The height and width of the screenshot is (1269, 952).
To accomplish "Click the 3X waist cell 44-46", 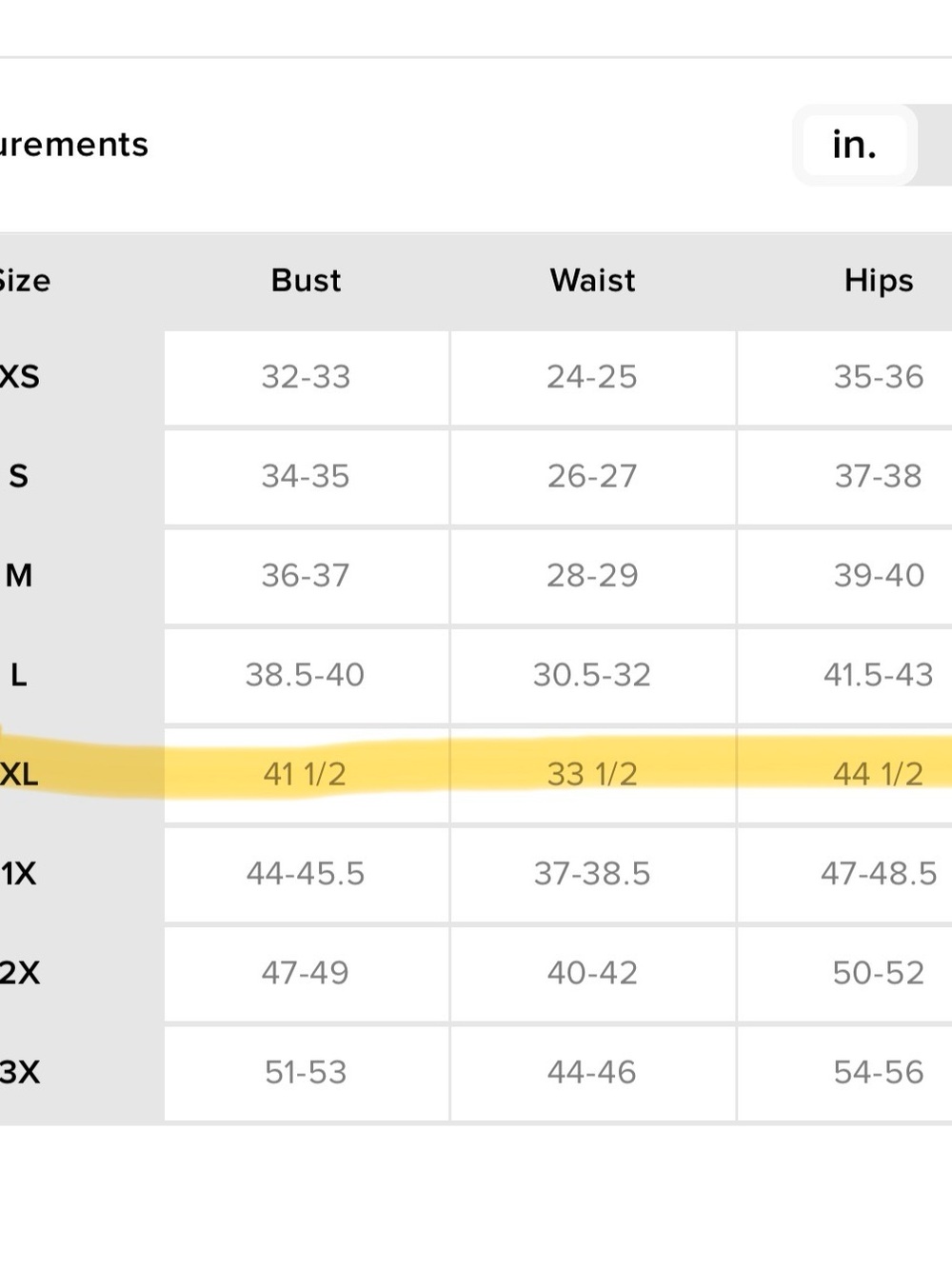I will (x=592, y=1073).
